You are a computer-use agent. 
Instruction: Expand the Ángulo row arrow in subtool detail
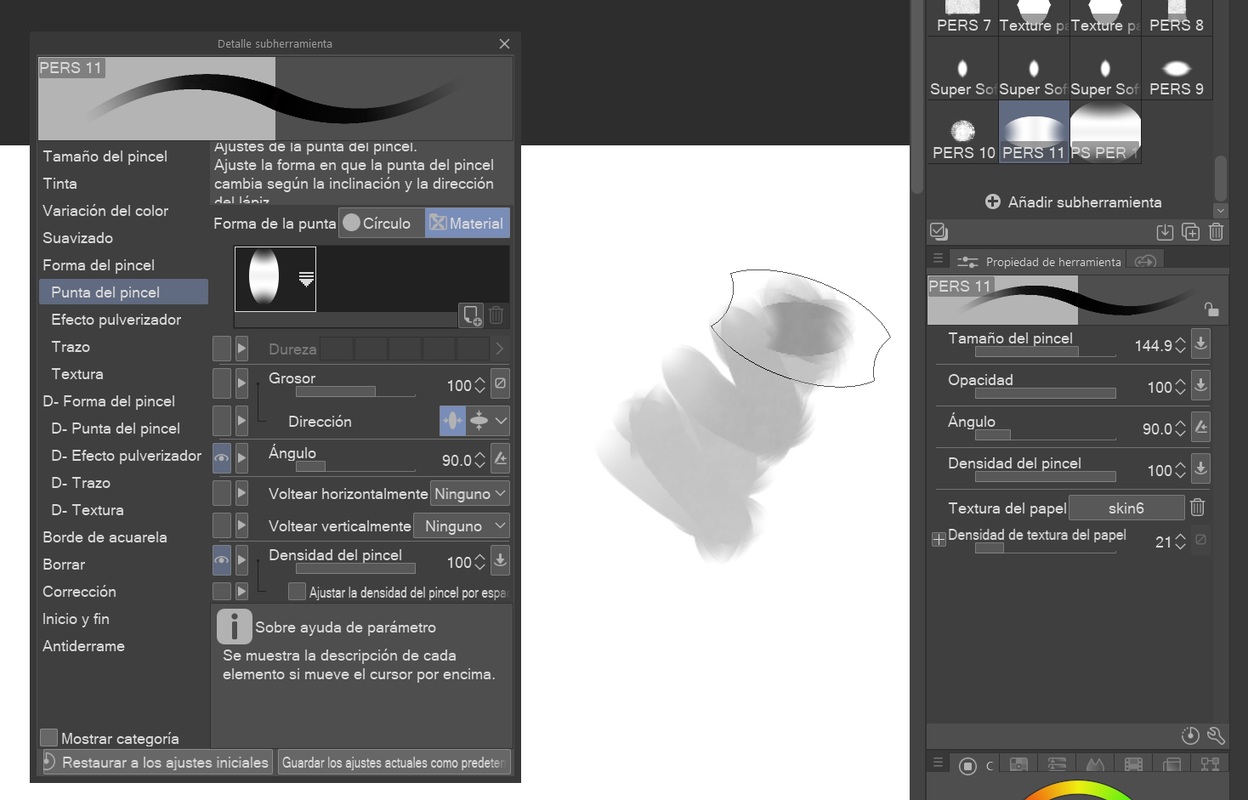click(242, 459)
